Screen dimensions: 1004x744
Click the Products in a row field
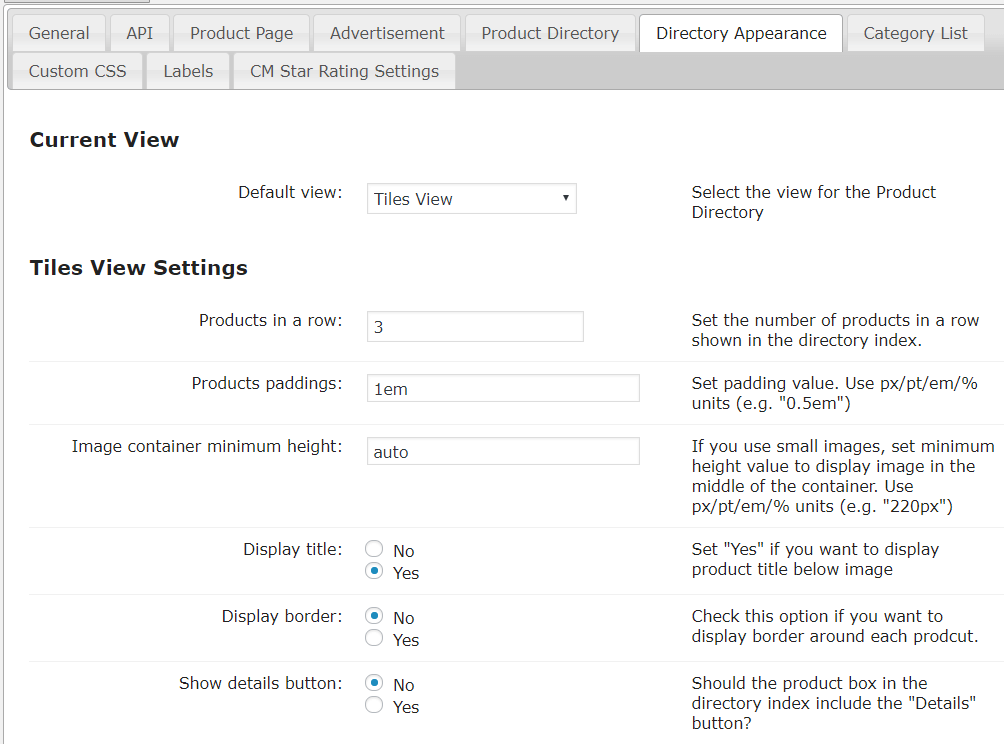[475, 326]
